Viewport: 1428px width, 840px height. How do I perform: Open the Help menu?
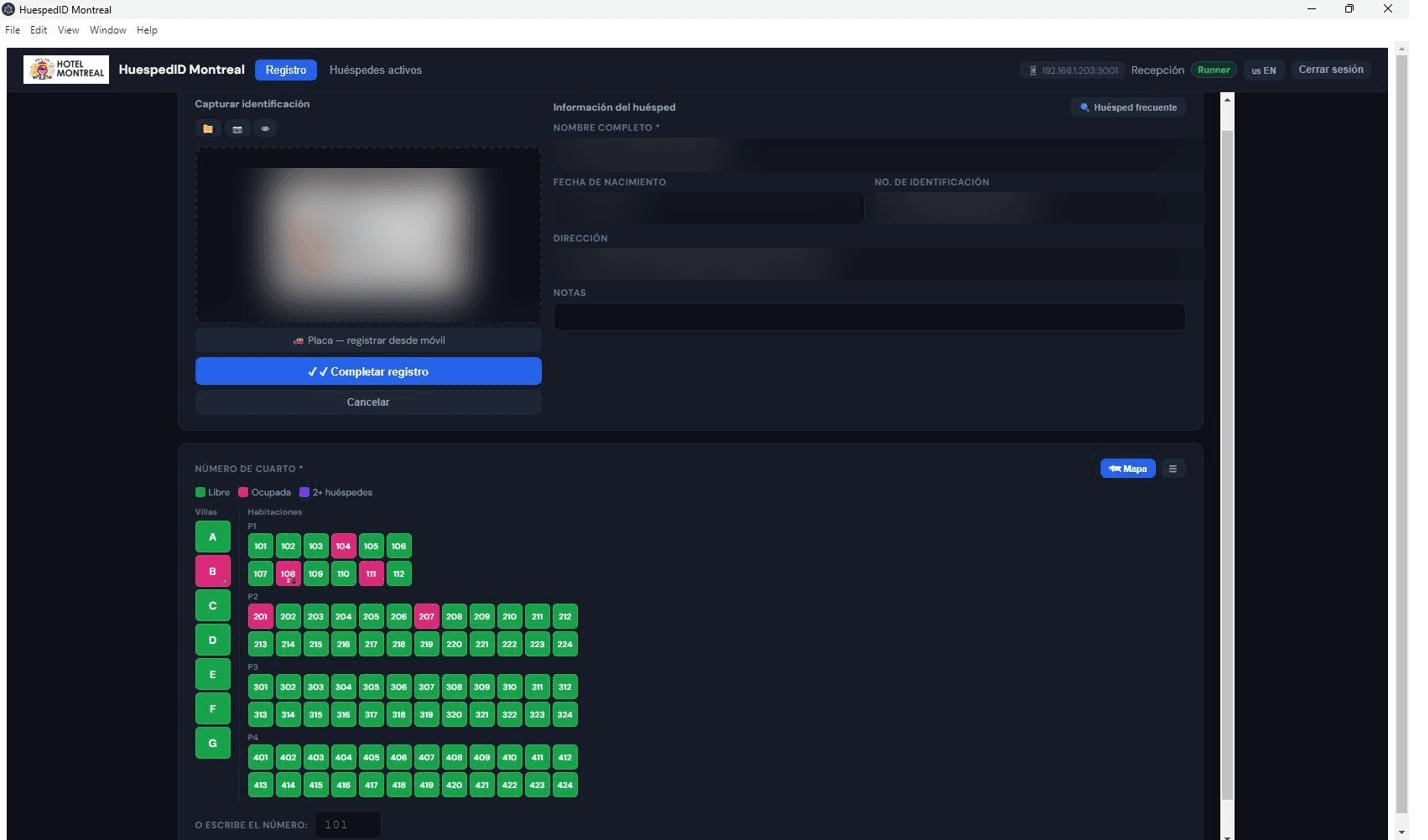147,30
